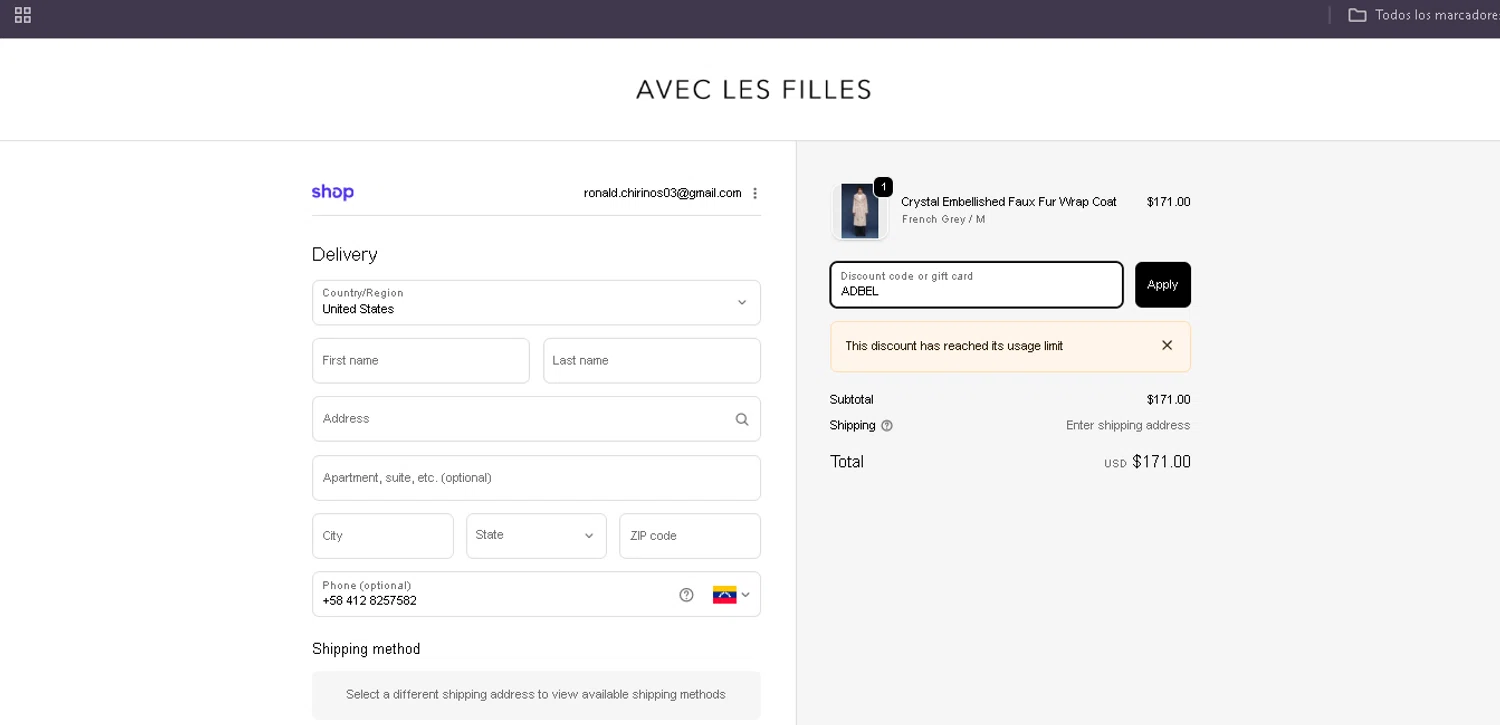Viewport: 1500px width, 725px height.
Task: Click the 'Enter shipping address' text
Action: click(1128, 425)
